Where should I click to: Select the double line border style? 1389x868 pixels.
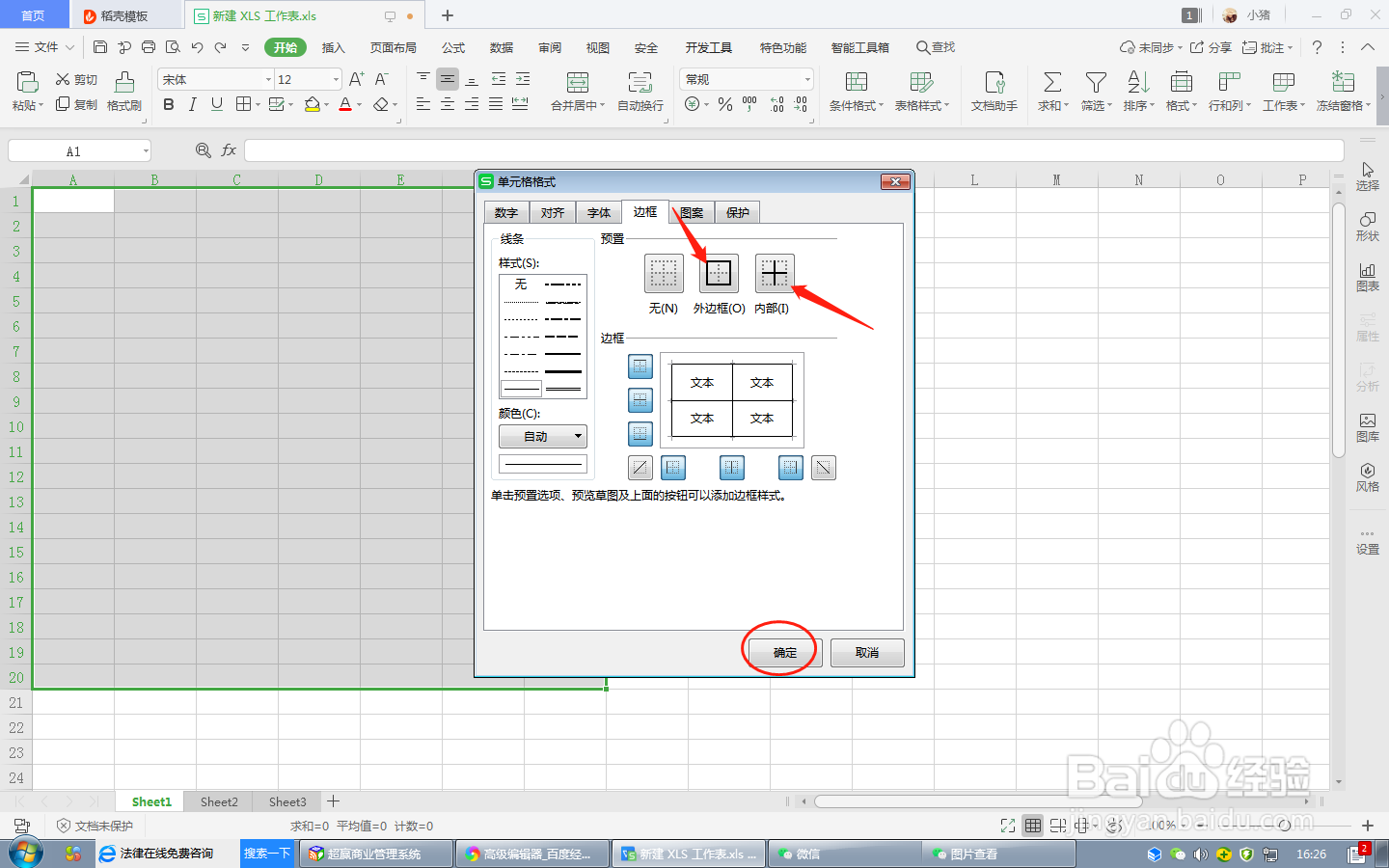[563, 389]
